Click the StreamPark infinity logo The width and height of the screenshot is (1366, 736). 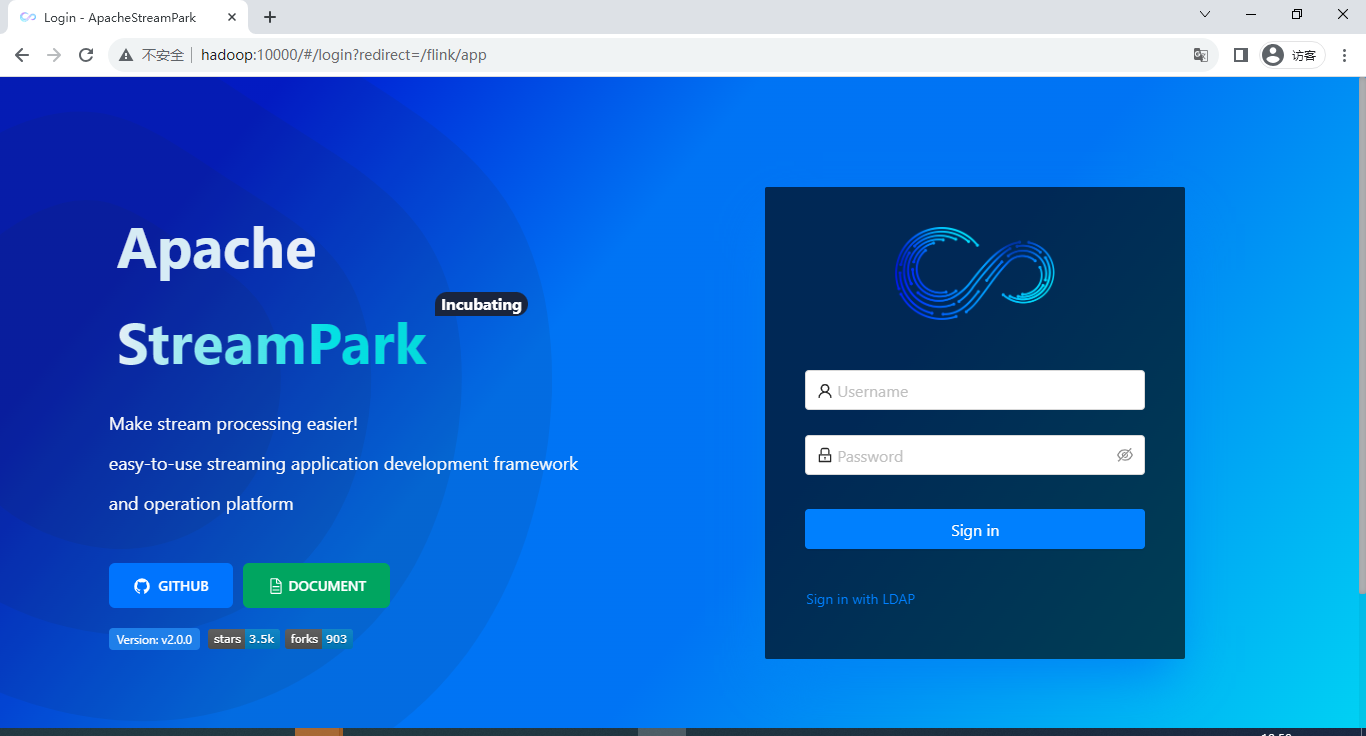(x=975, y=273)
